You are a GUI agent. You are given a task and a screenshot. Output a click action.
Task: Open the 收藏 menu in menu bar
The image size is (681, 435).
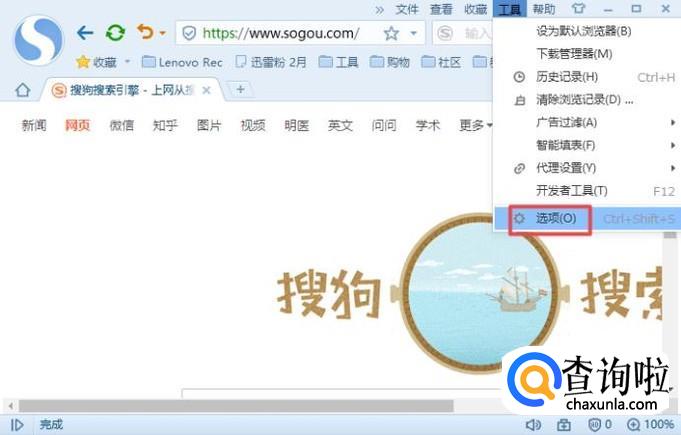(475, 9)
